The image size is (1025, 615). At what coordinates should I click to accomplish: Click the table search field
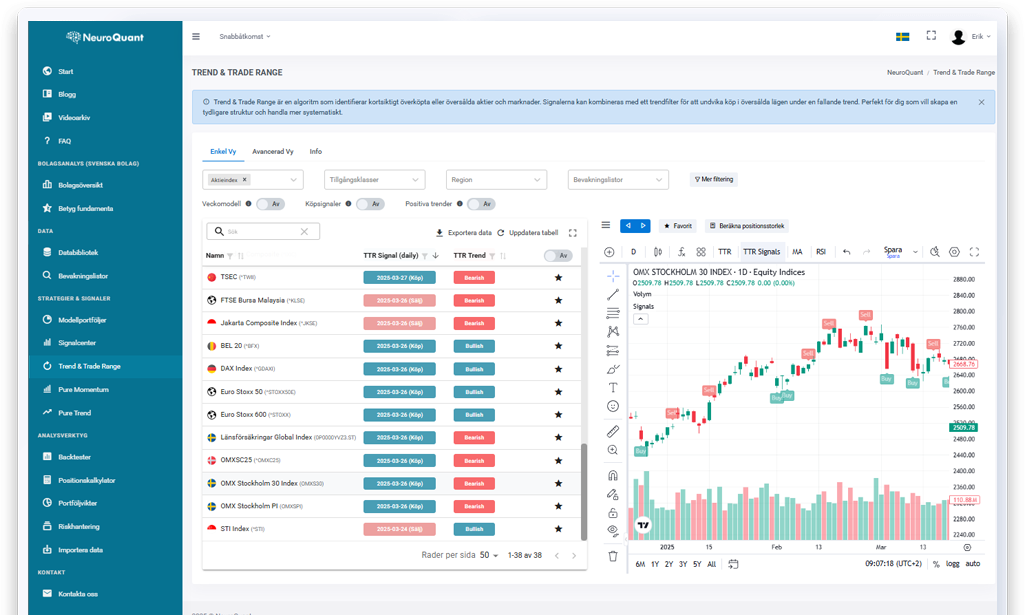click(x=262, y=231)
